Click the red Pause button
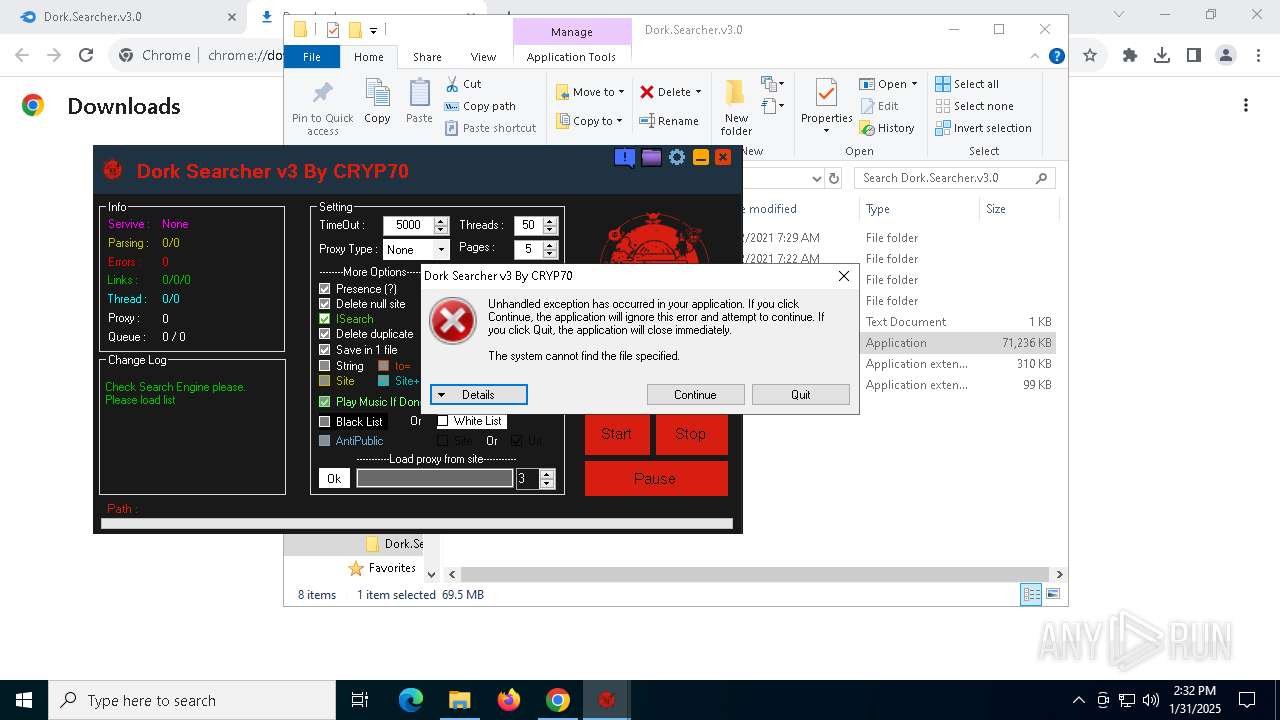 pos(656,479)
